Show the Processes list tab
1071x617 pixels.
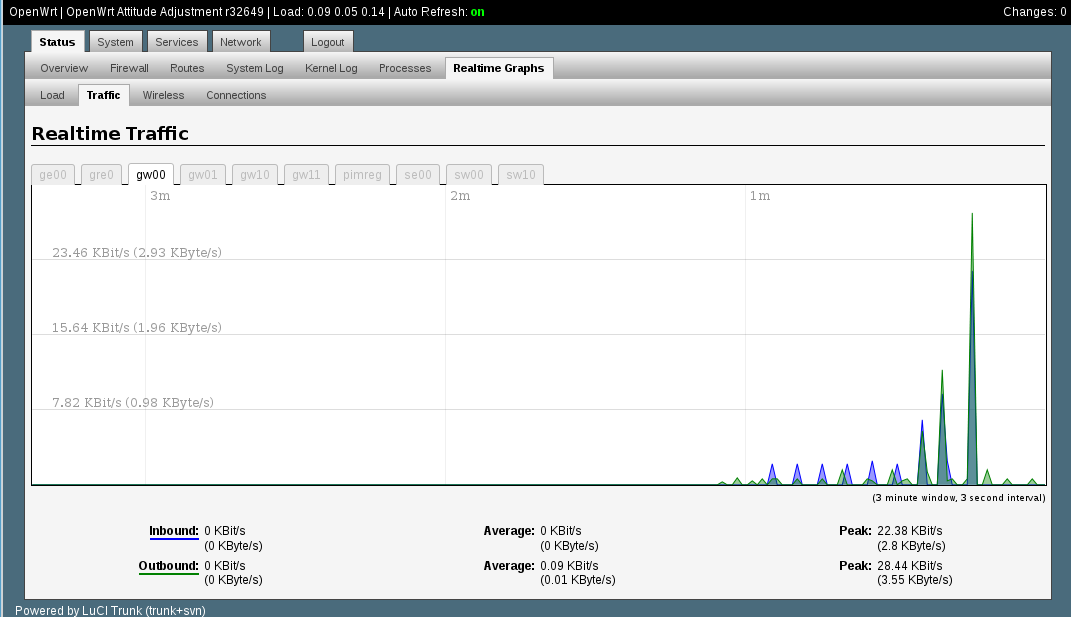[x=405, y=68]
